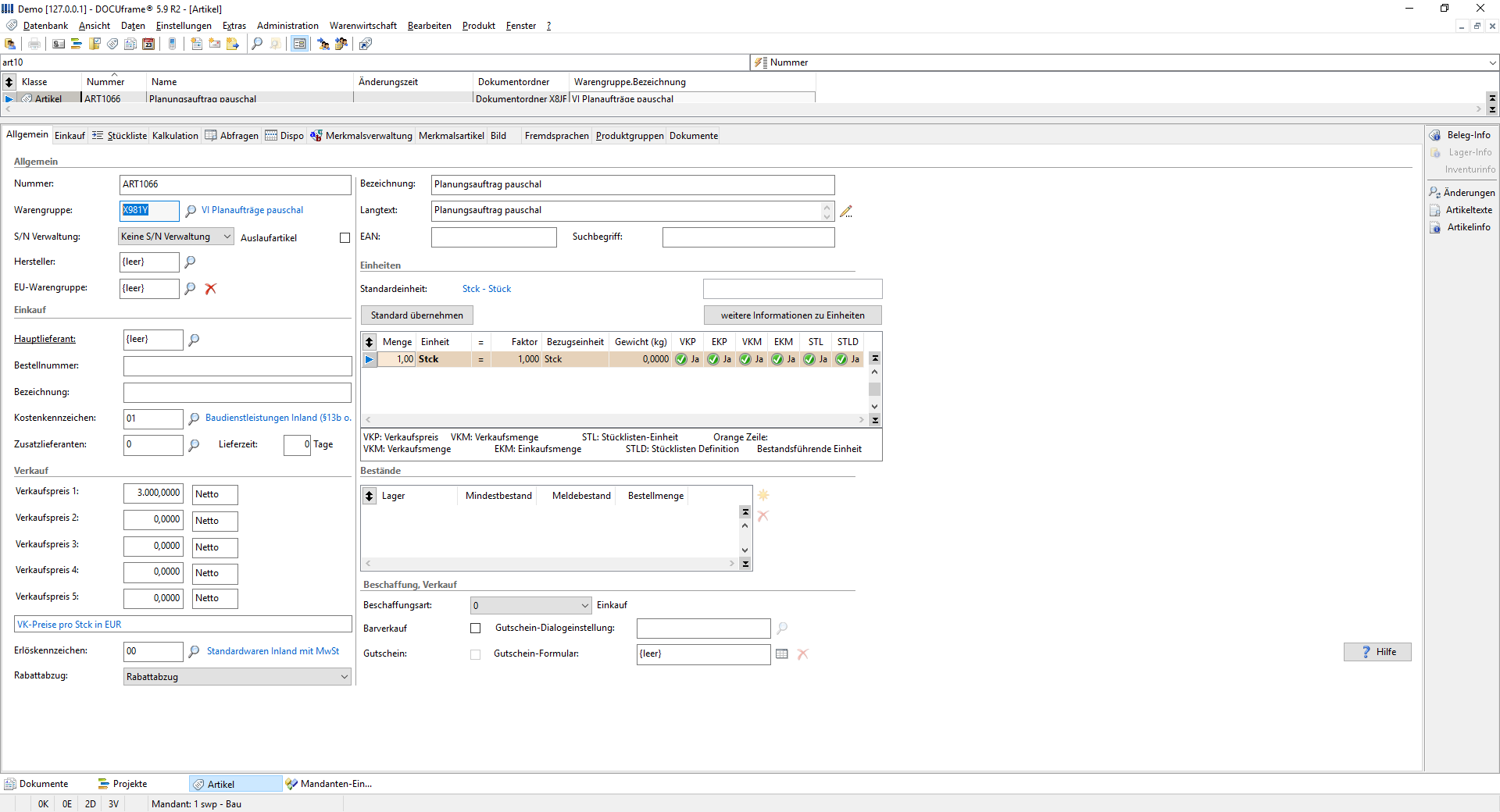Switch to the Merkmalsverwaltung tab

click(361, 136)
